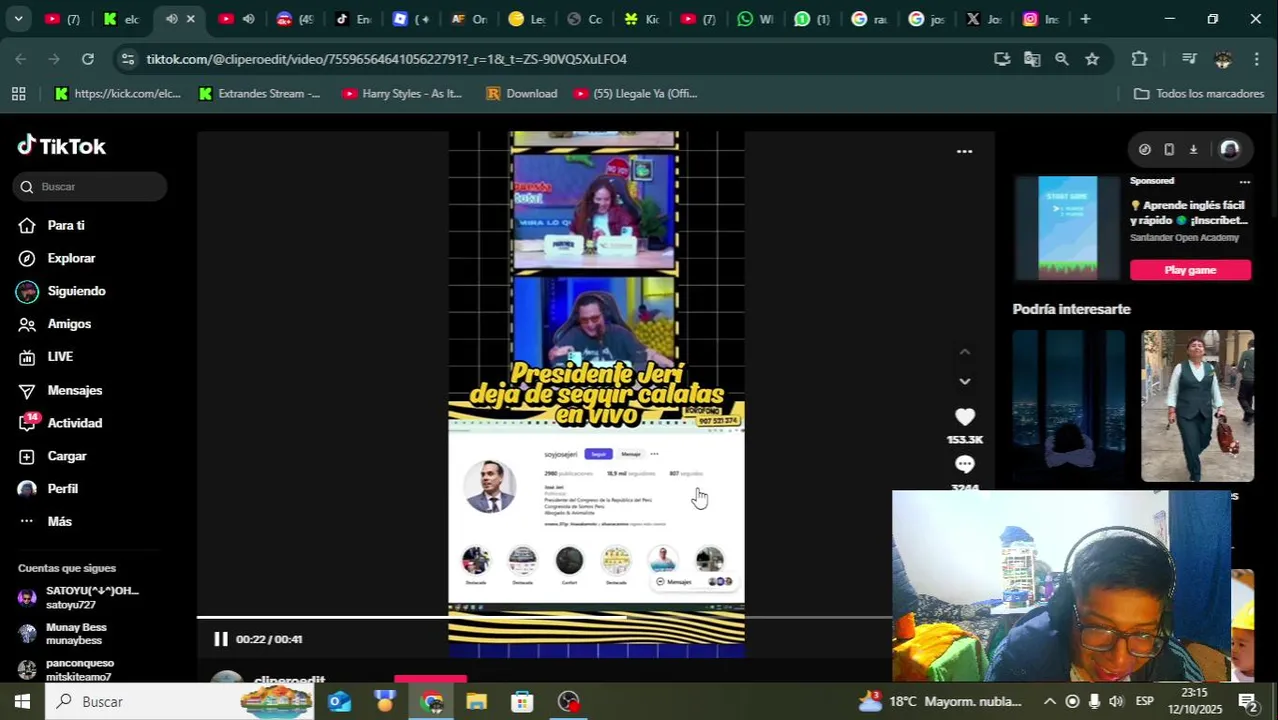Switch to the Instagram tab
This screenshot has height=720, width=1278.
pos(1042,19)
